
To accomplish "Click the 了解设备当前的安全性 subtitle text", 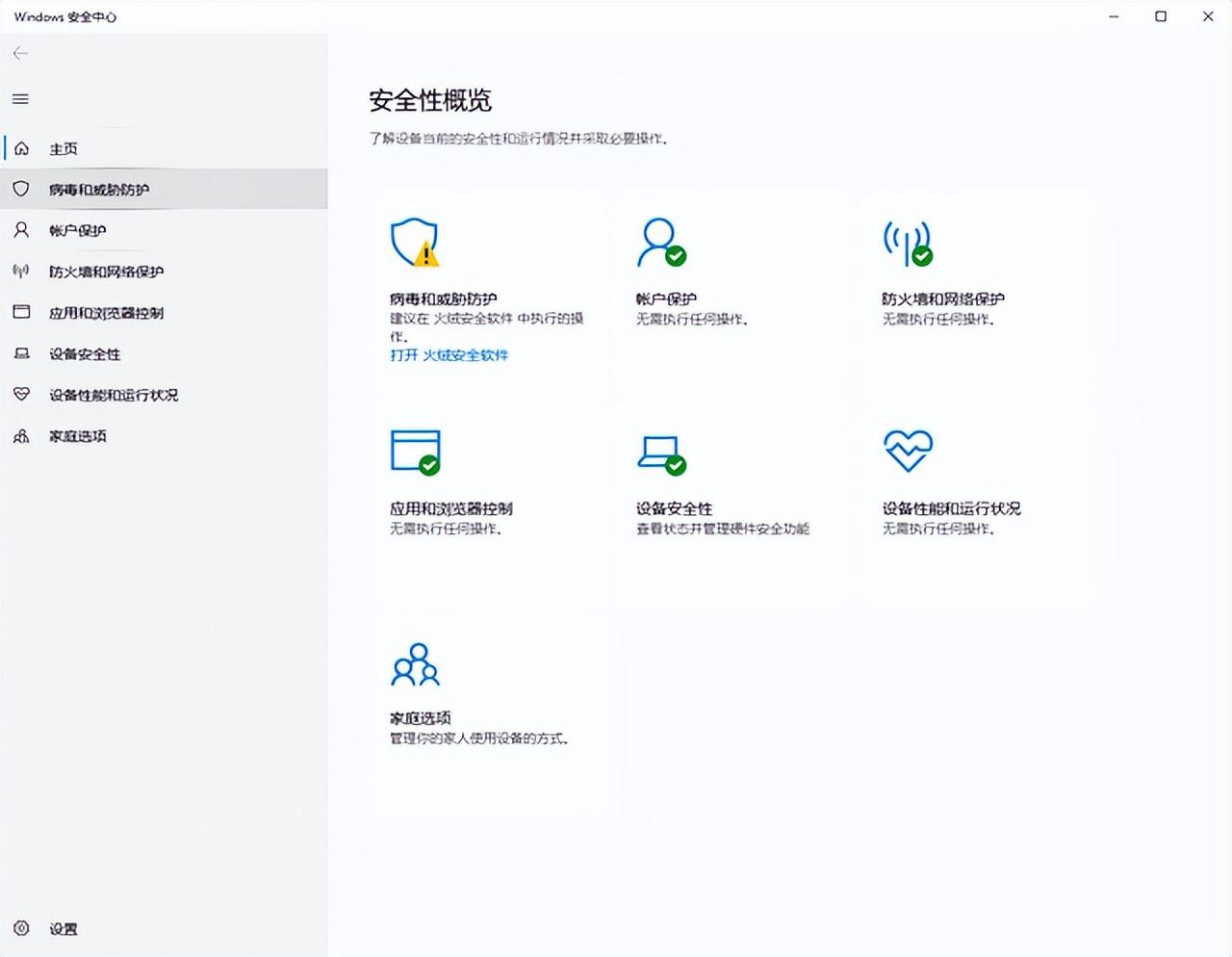I will [519, 139].
